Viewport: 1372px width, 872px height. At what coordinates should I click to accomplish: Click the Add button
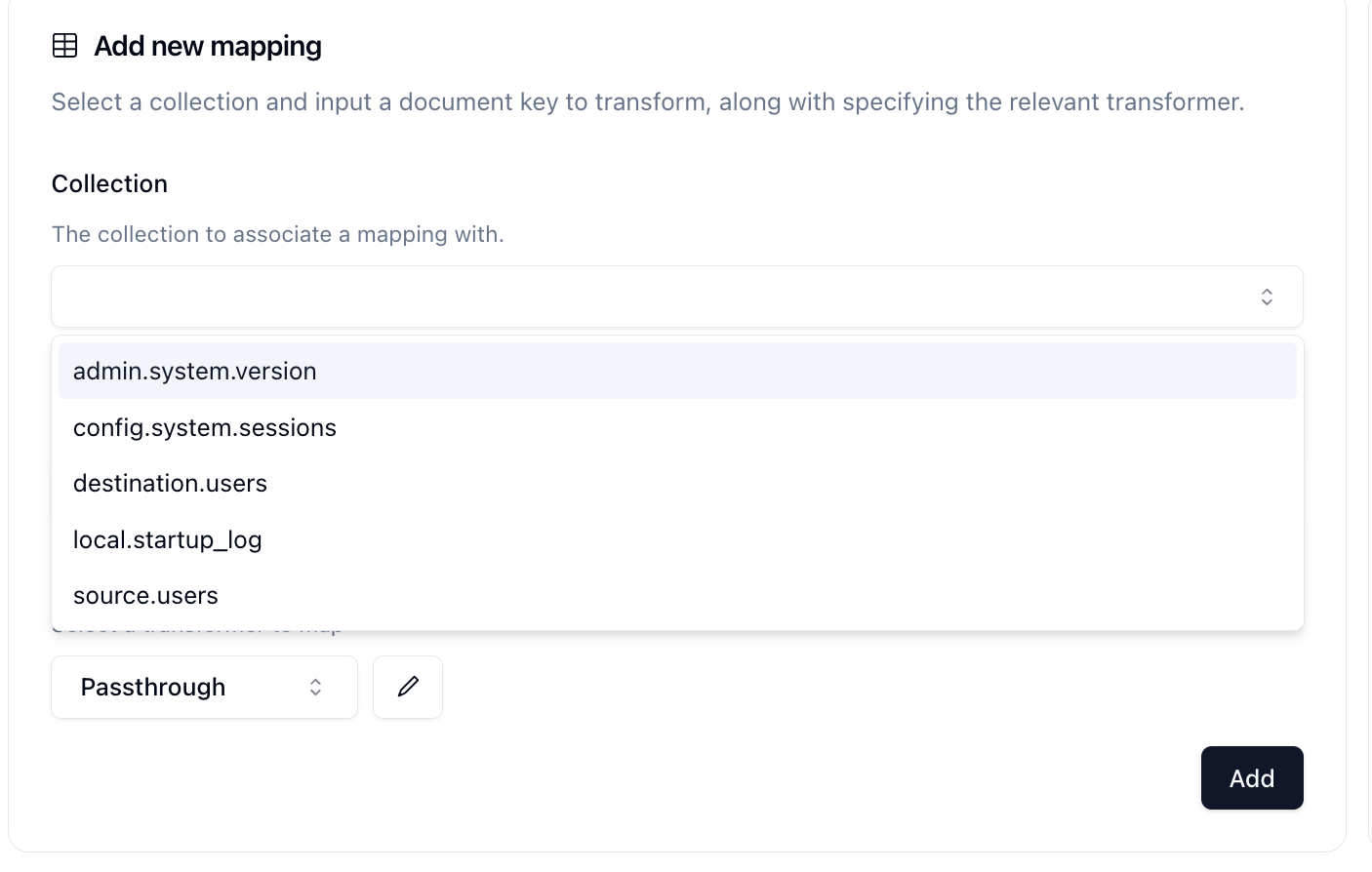1252,777
